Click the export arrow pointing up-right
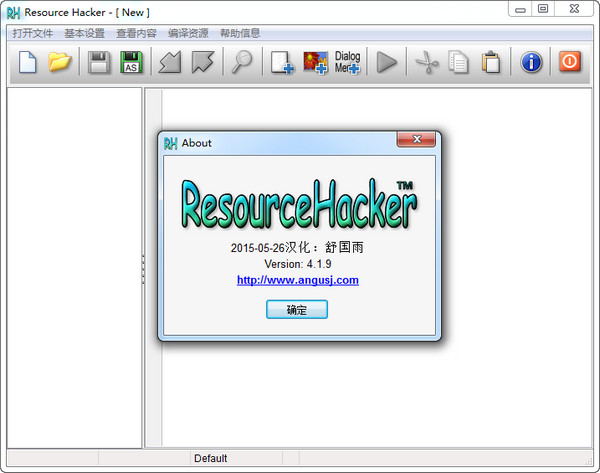The height and width of the screenshot is (473, 600). [202, 62]
